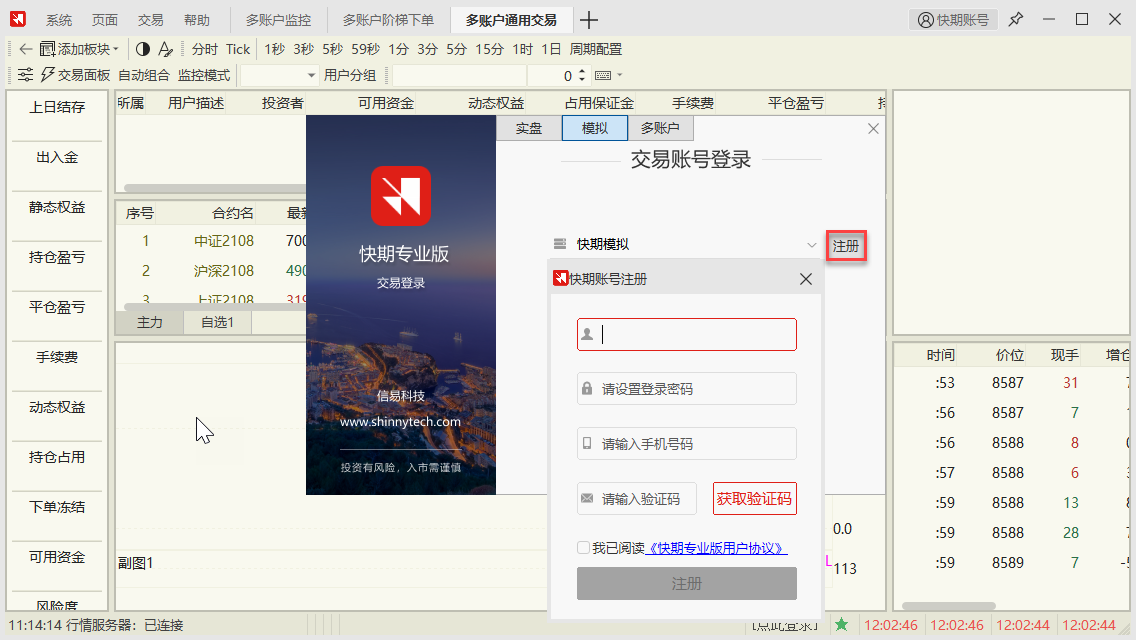Select the 多账户 login tab
Screen dimensions: 1136x640
660,128
